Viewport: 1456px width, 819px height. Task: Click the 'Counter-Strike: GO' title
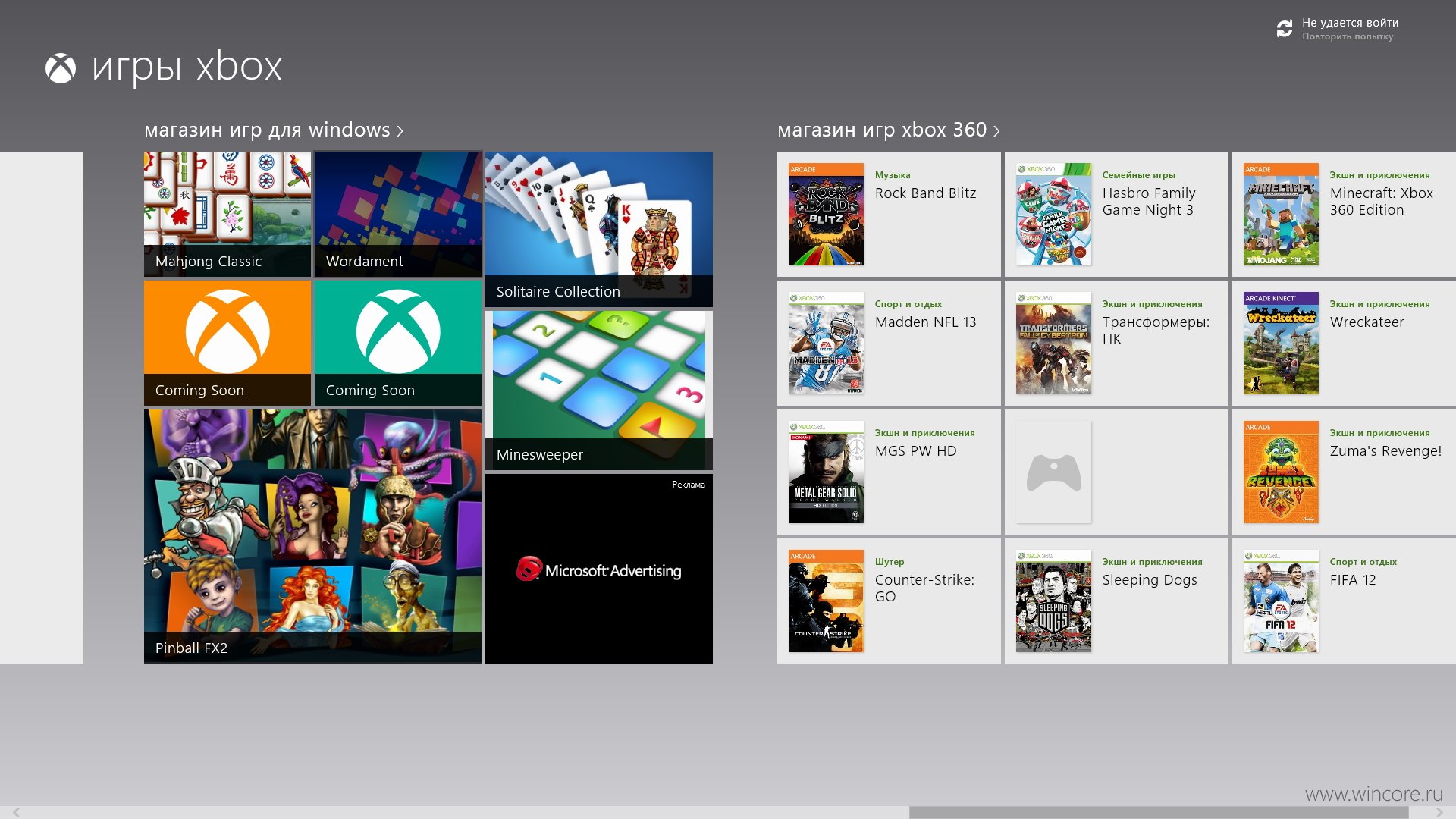point(924,588)
